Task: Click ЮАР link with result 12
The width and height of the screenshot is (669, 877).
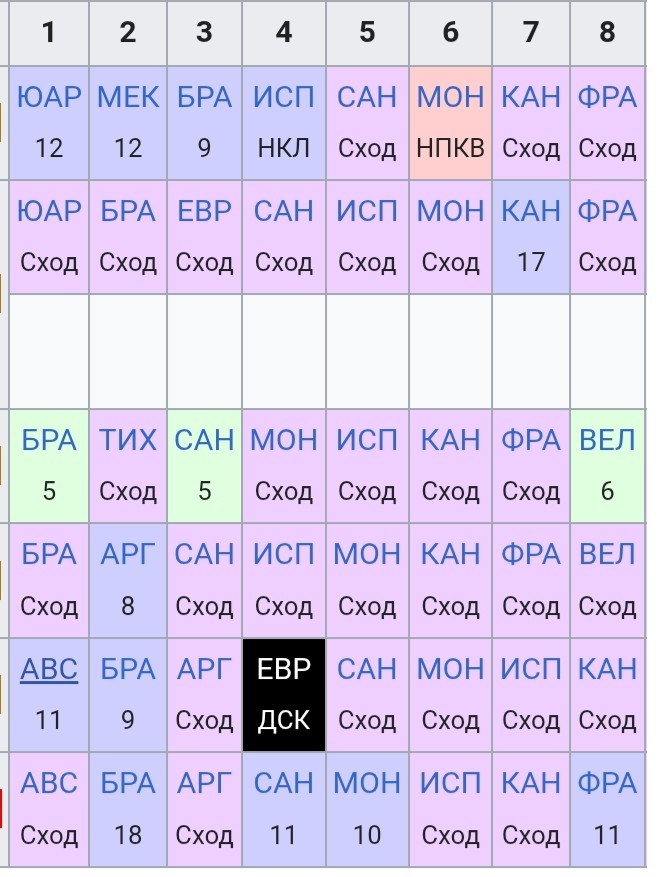Action: (49, 97)
